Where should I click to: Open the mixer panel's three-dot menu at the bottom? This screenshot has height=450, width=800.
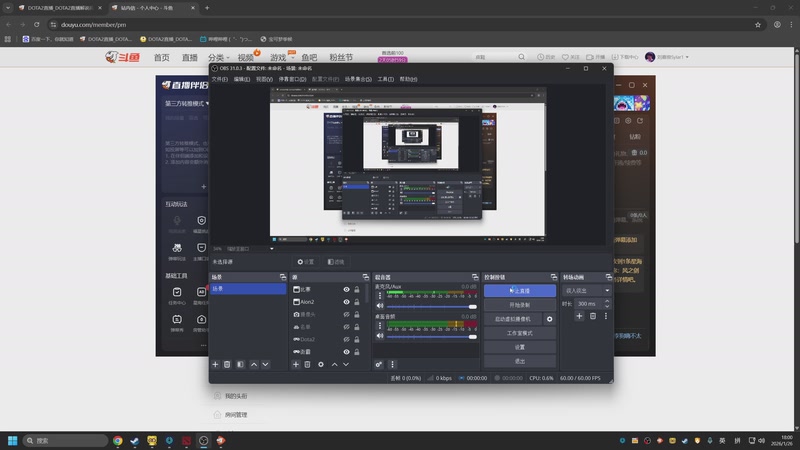pyautogui.click(x=392, y=364)
